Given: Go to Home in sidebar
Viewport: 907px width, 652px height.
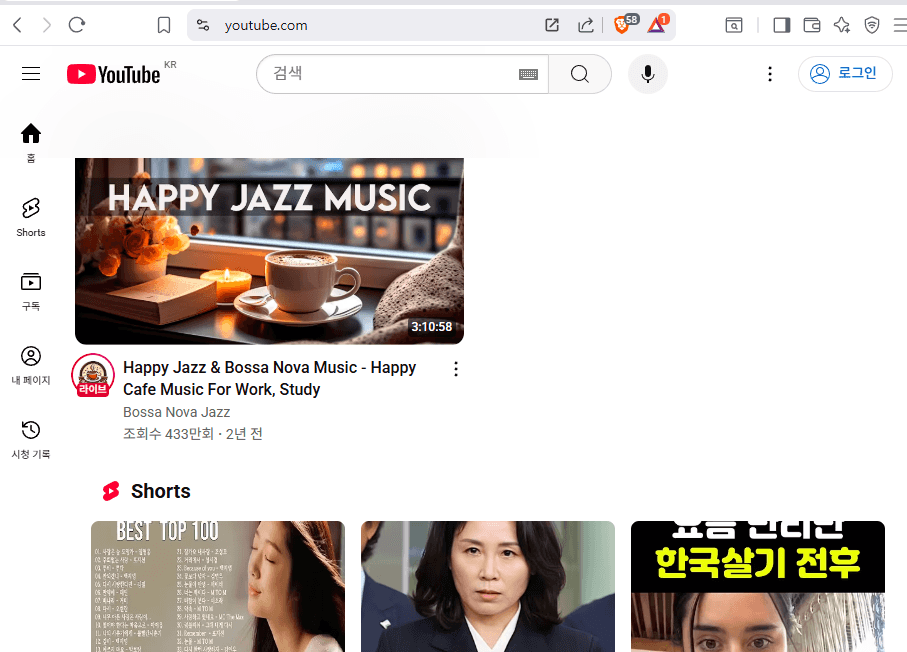Looking at the screenshot, I should (31, 143).
